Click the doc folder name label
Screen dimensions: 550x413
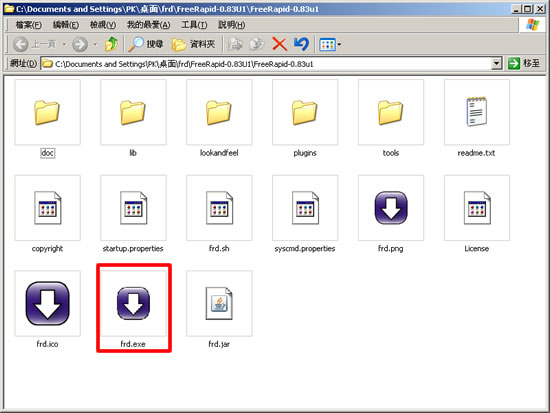(x=47, y=153)
